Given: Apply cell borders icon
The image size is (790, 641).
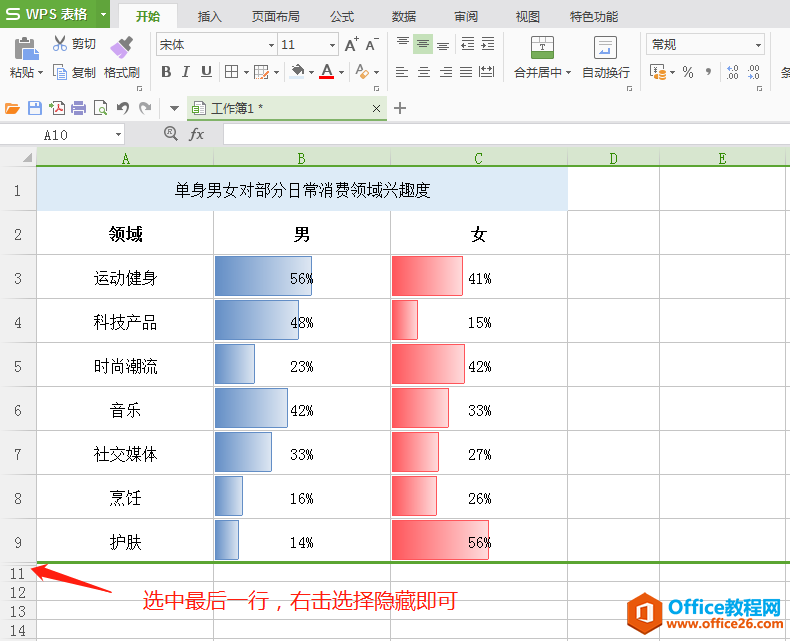Looking at the screenshot, I should tap(231, 72).
